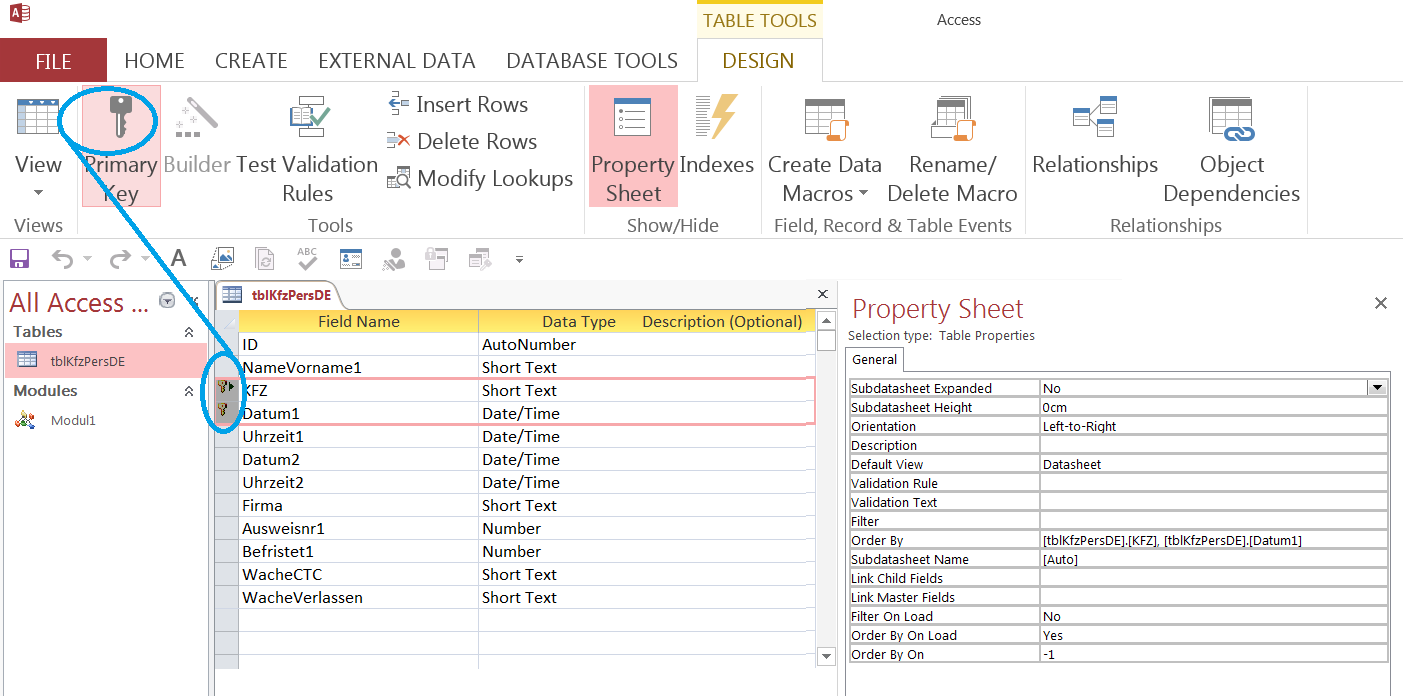Click the Order By property field
Image resolution: width=1403 pixels, height=696 pixels.
tap(1213, 540)
